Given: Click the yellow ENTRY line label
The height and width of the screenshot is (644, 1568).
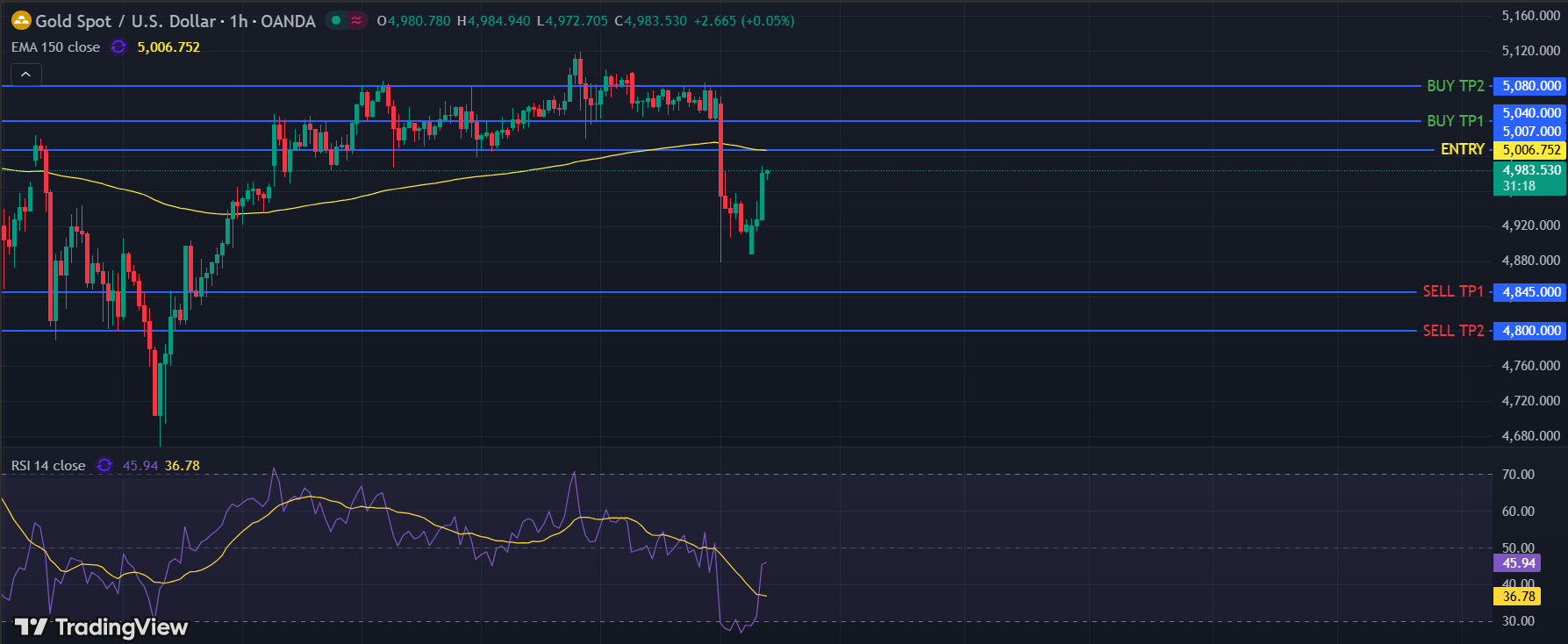Looking at the screenshot, I should pos(1462,149).
